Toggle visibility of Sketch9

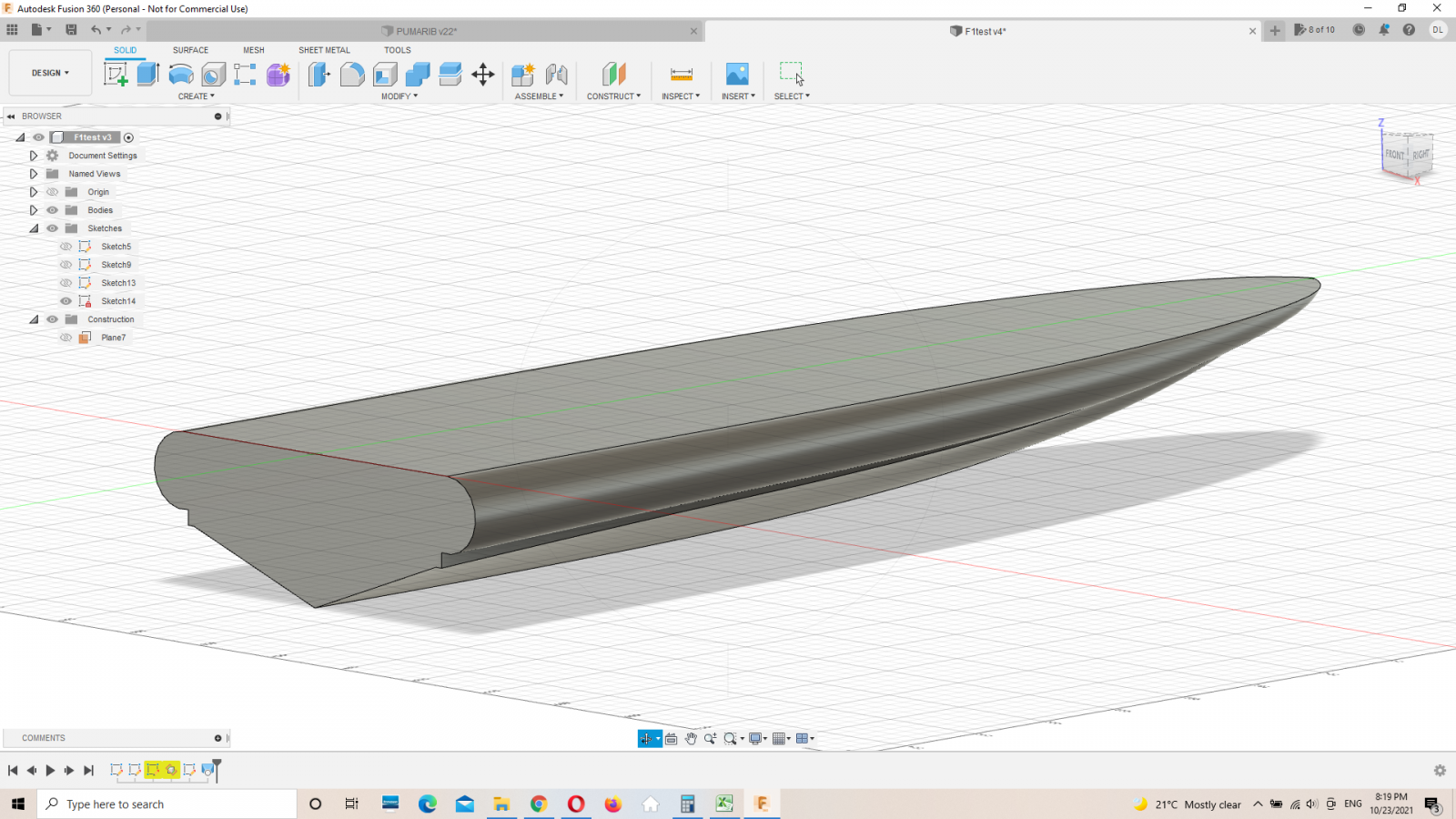(66, 265)
